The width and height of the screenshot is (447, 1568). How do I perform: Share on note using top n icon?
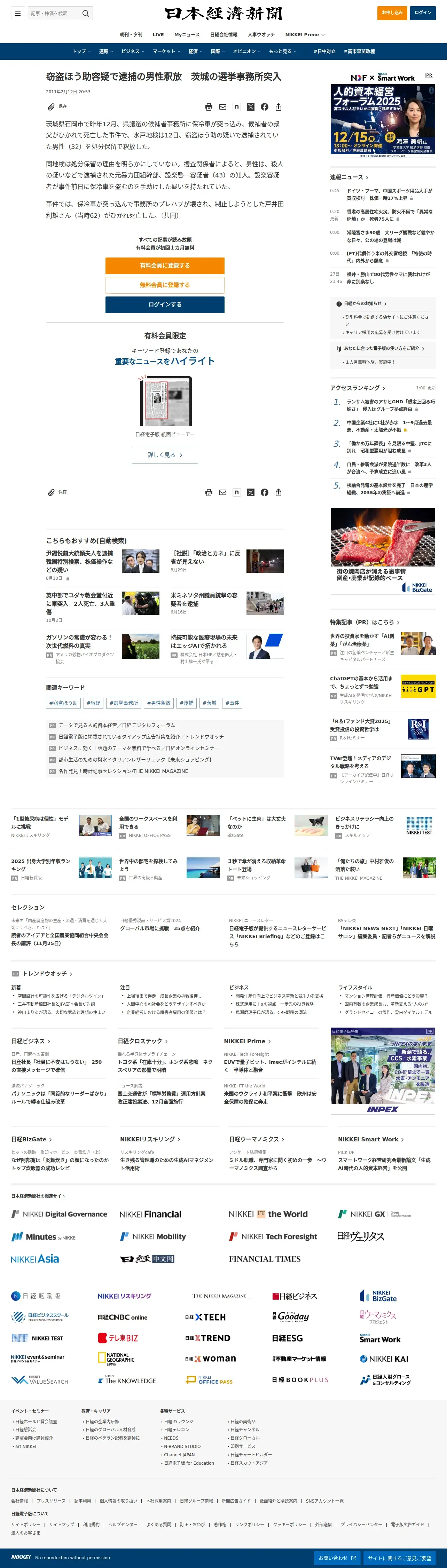click(x=237, y=107)
